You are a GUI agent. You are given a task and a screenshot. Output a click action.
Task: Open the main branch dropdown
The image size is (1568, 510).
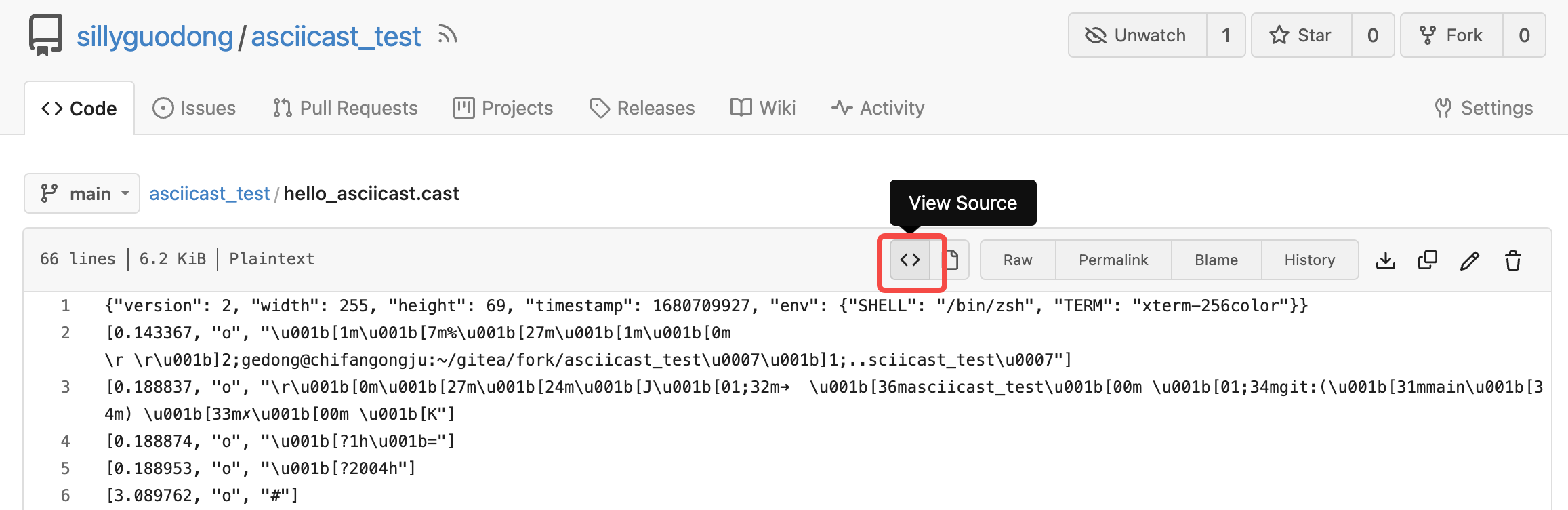pos(82,193)
